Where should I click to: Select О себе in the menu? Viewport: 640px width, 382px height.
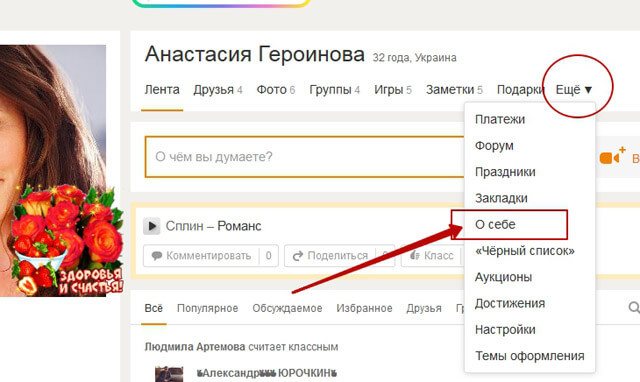tap(495, 224)
